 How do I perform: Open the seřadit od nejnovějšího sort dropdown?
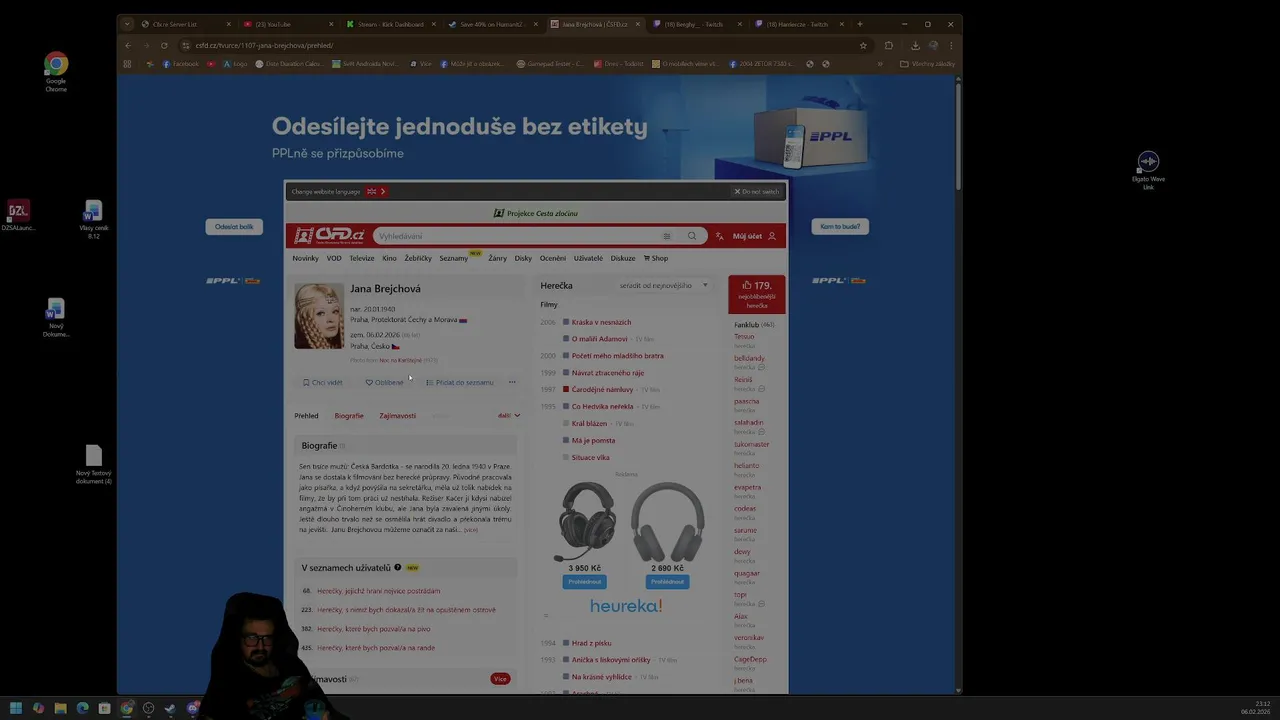pyautogui.click(x=663, y=285)
